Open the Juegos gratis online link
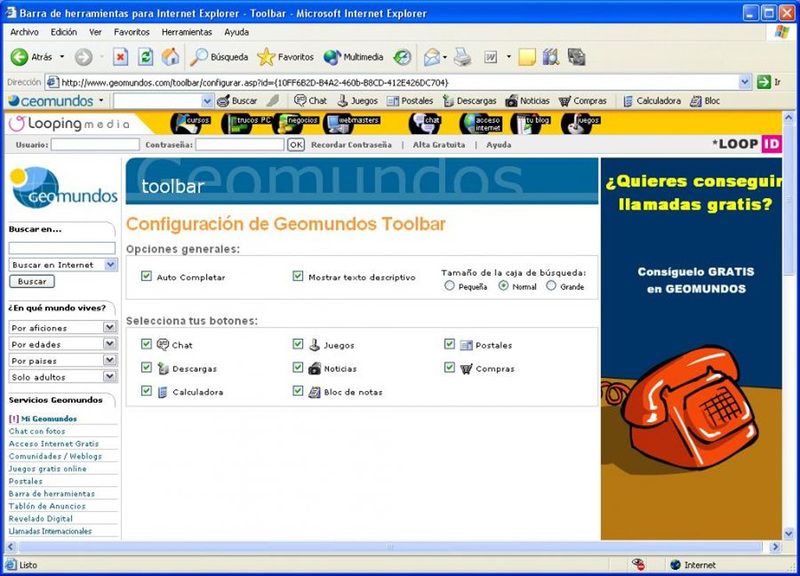The image size is (800, 576). point(47,468)
